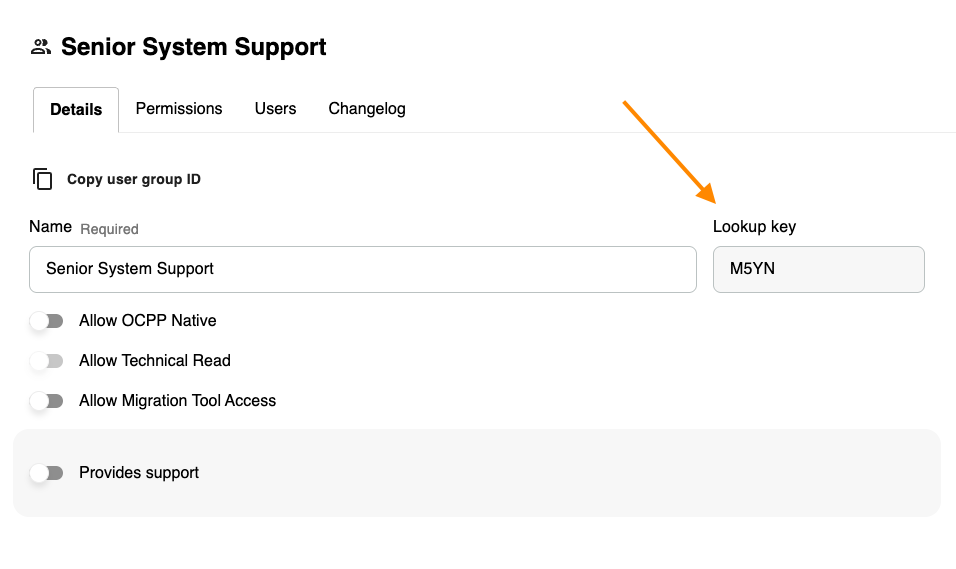Click the "Name" field label
956x569 pixels.
click(x=50, y=227)
